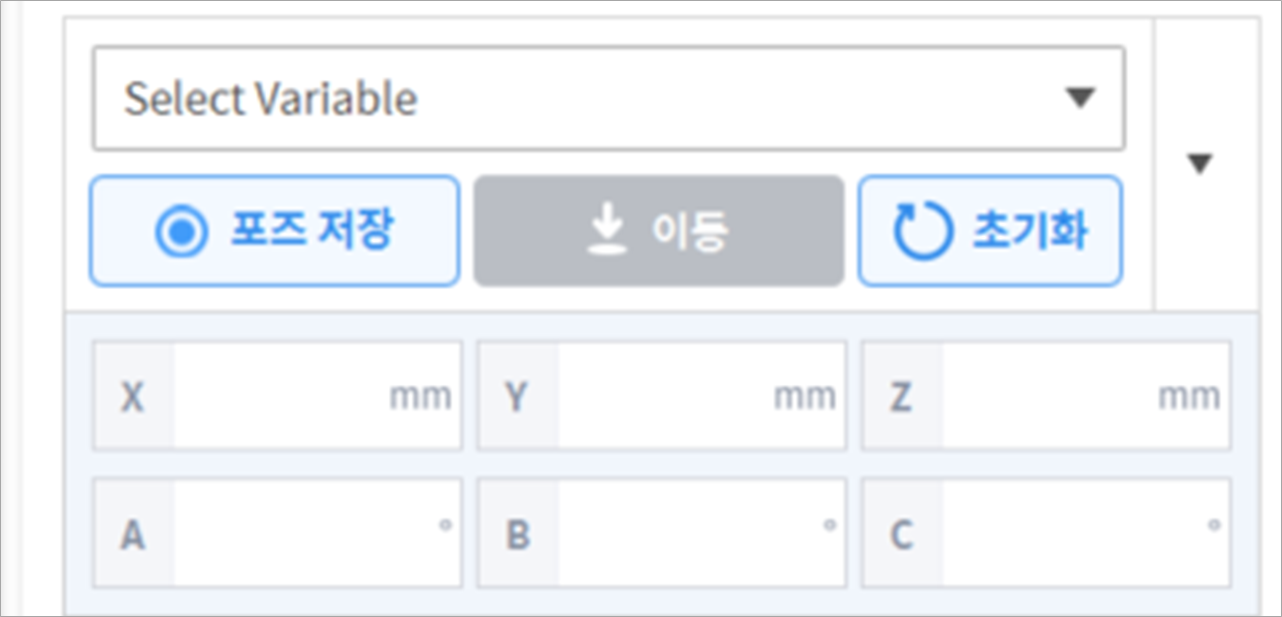Click the Select Variable dropdown arrow
The height and width of the screenshot is (617, 1282).
(x=1079, y=98)
